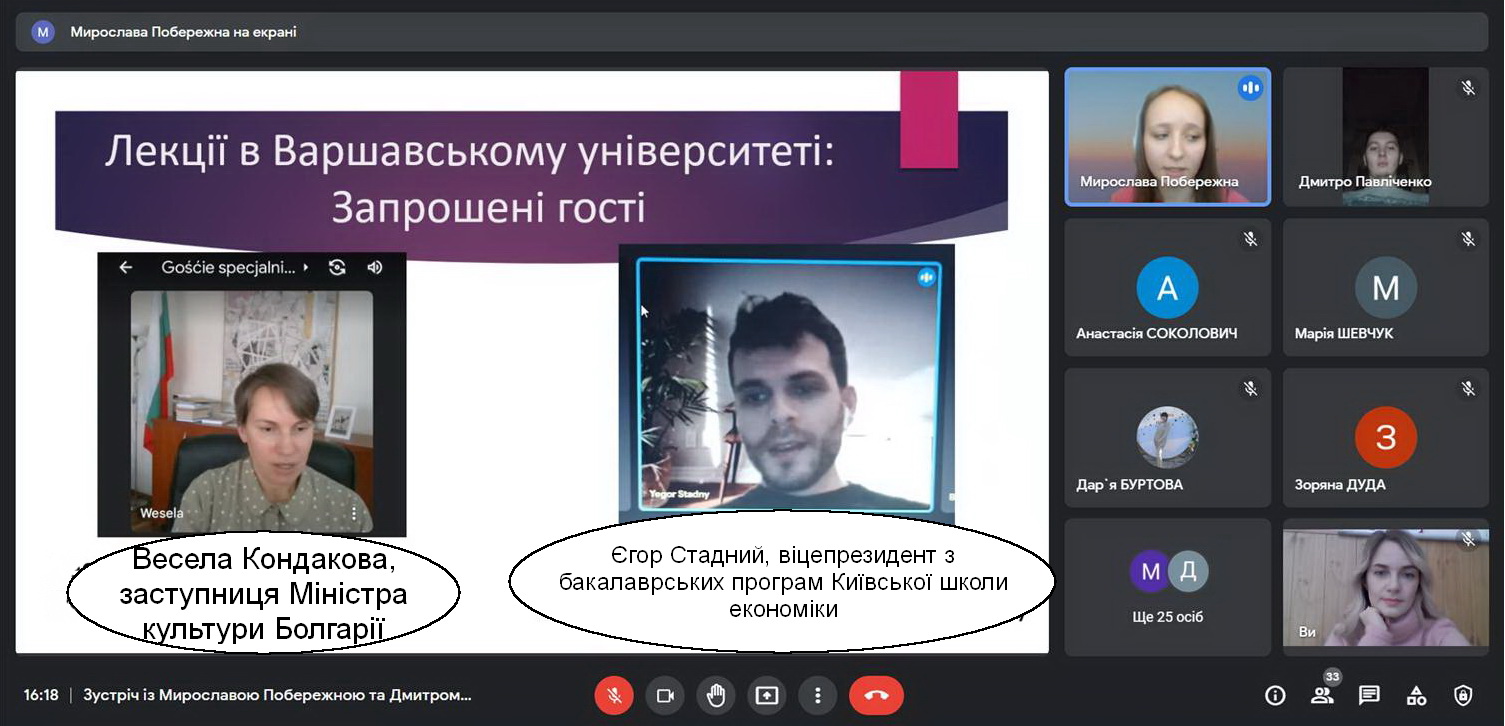Raise your hand in the meeting
The image size is (1505, 726).
[716, 695]
